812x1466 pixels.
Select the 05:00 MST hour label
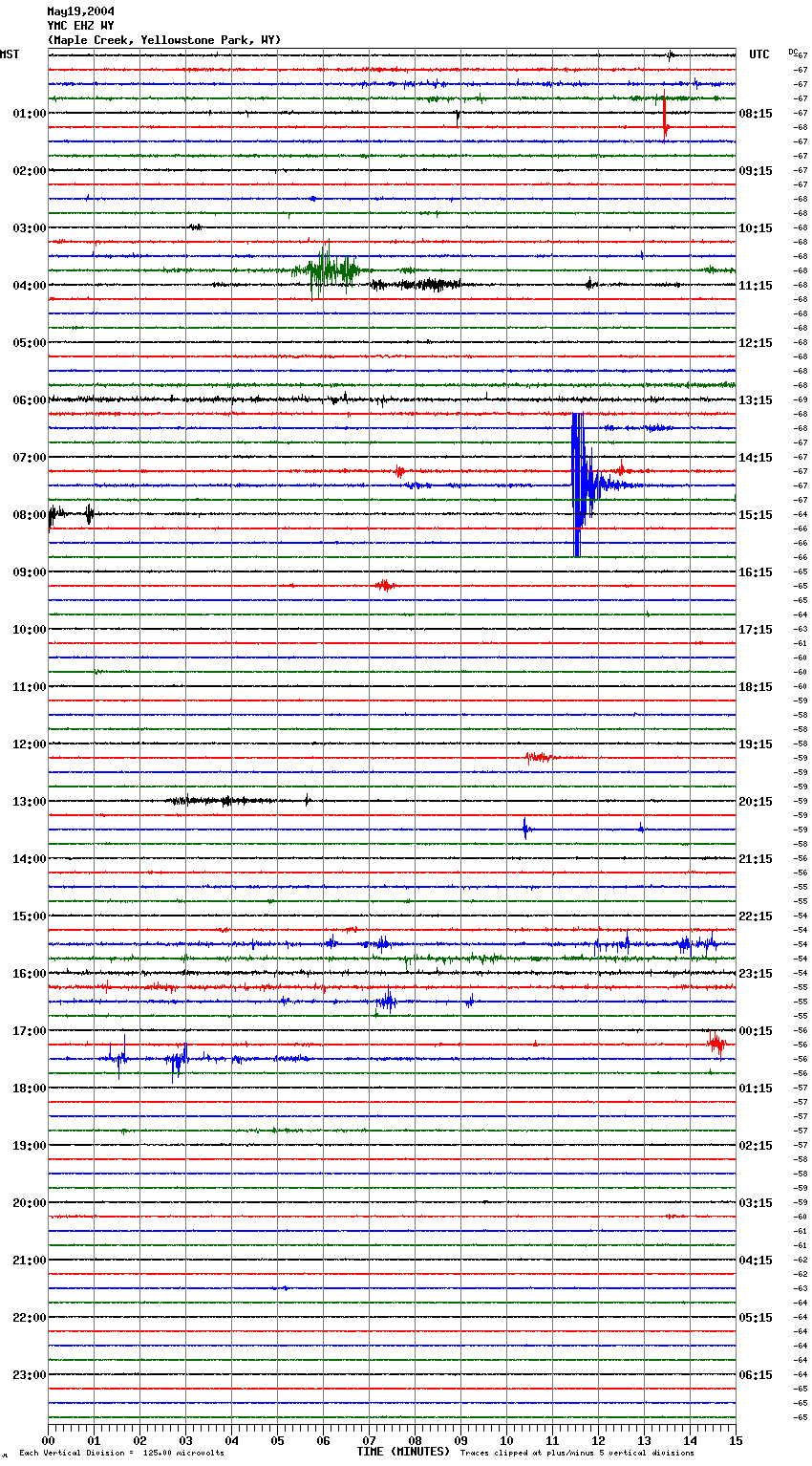tap(30, 343)
